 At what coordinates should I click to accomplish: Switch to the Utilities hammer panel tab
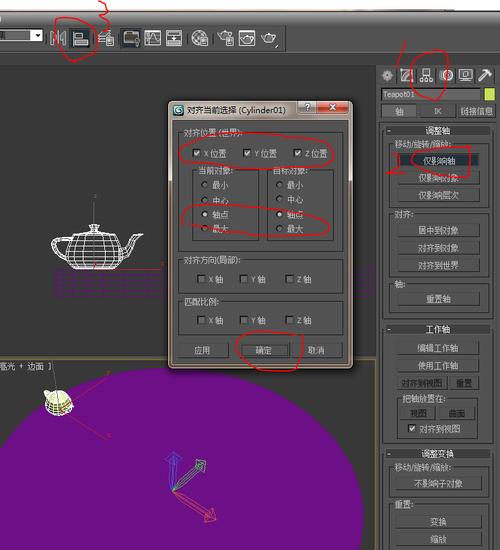tap(485, 75)
